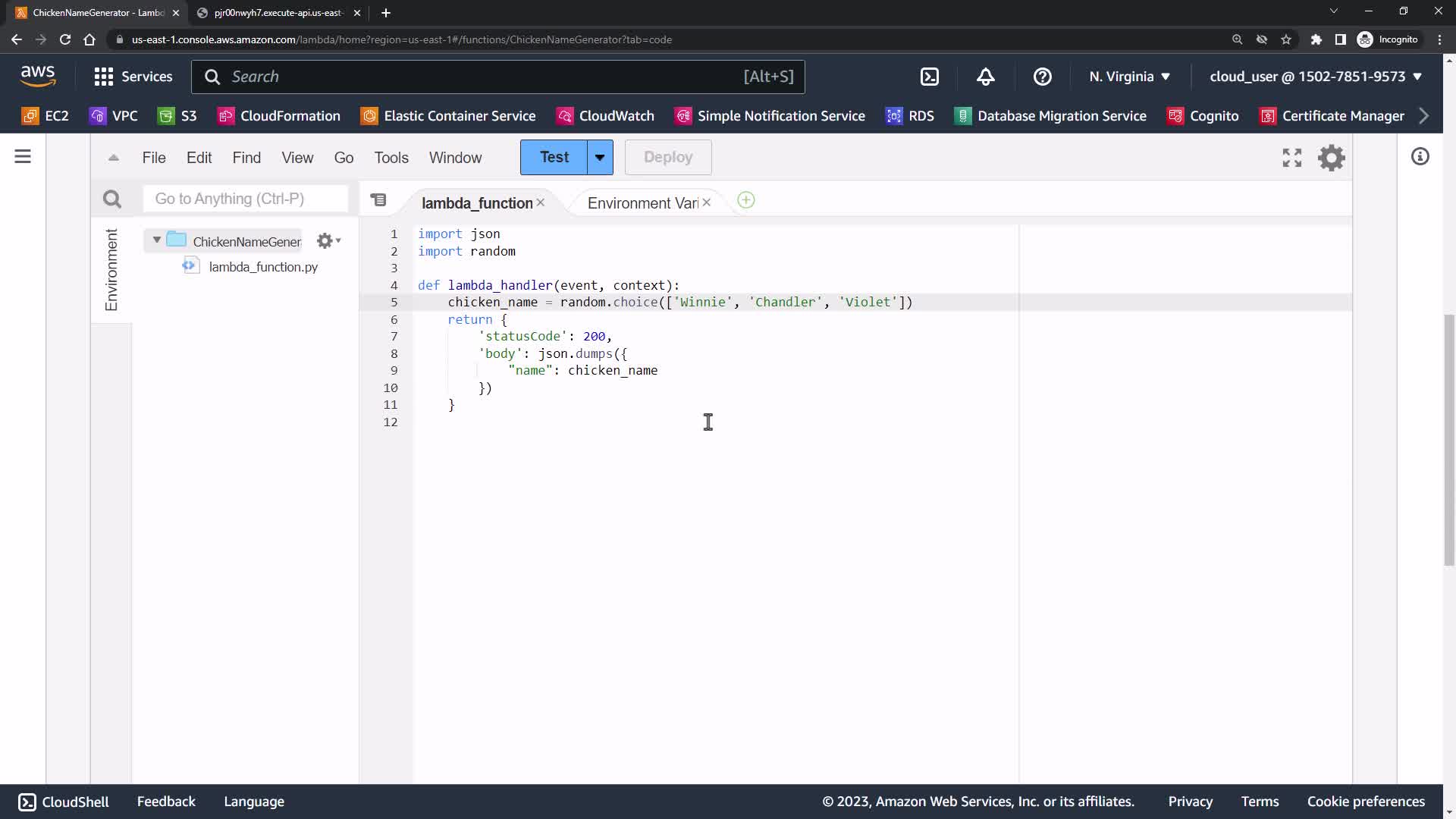Image resolution: width=1456 pixels, height=819 pixels.
Task: Click the file search magnifier icon
Action: pyautogui.click(x=112, y=199)
